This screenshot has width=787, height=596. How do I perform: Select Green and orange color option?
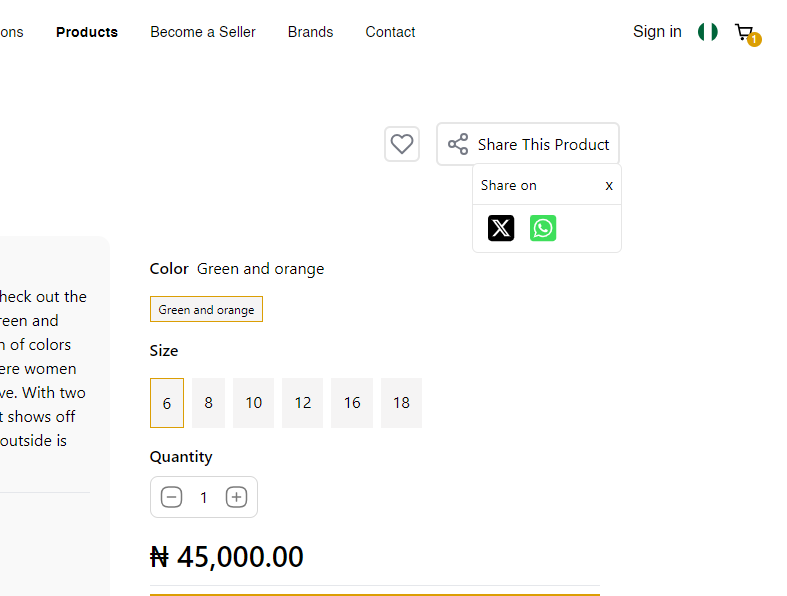click(206, 309)
